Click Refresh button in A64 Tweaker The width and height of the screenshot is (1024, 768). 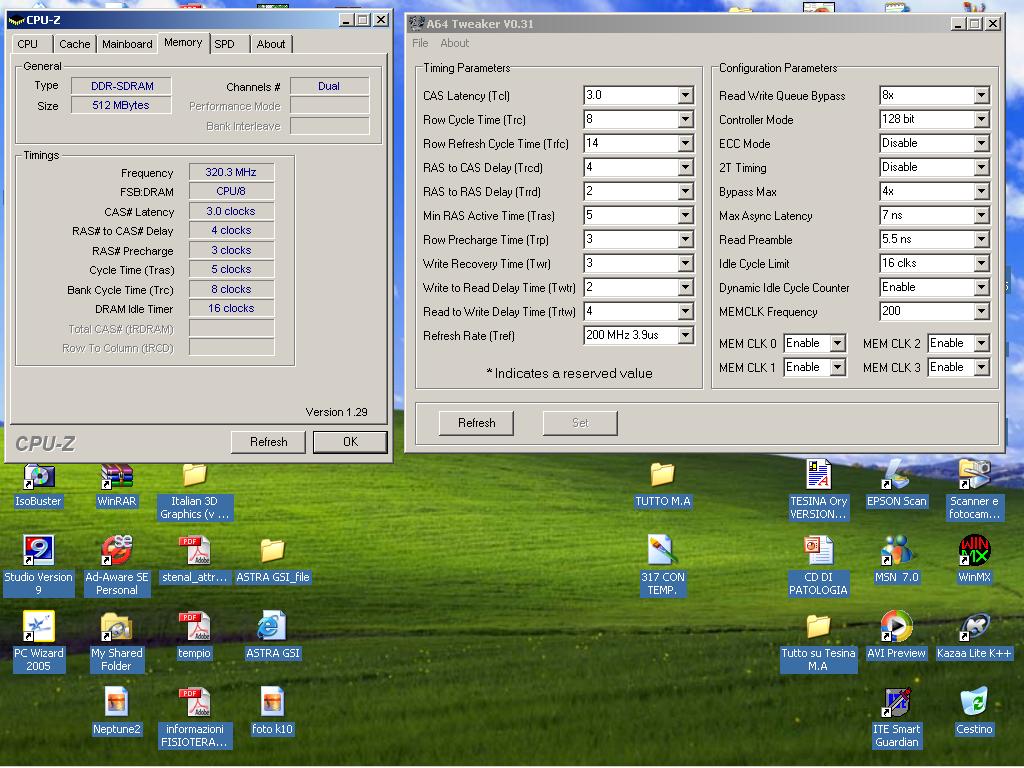click(x=476, y=423)
